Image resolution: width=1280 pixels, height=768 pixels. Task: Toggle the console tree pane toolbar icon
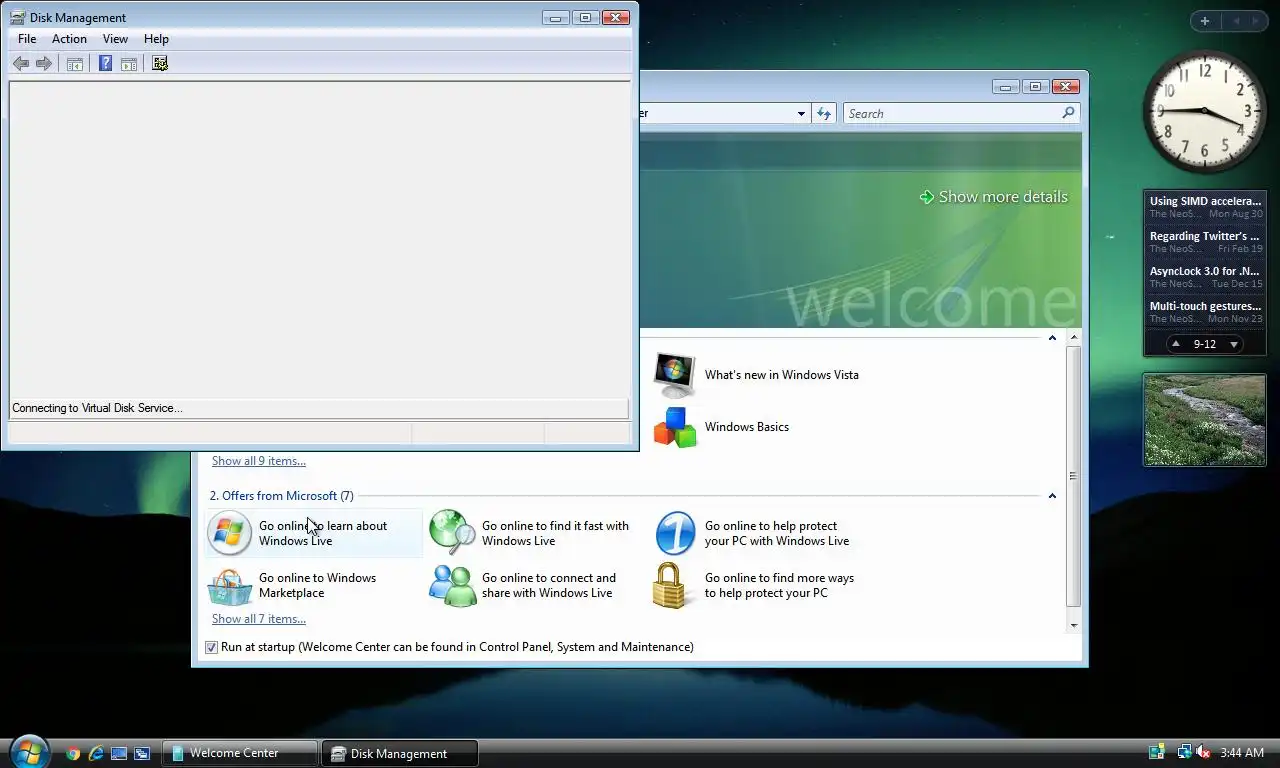[x=75, y=64]
